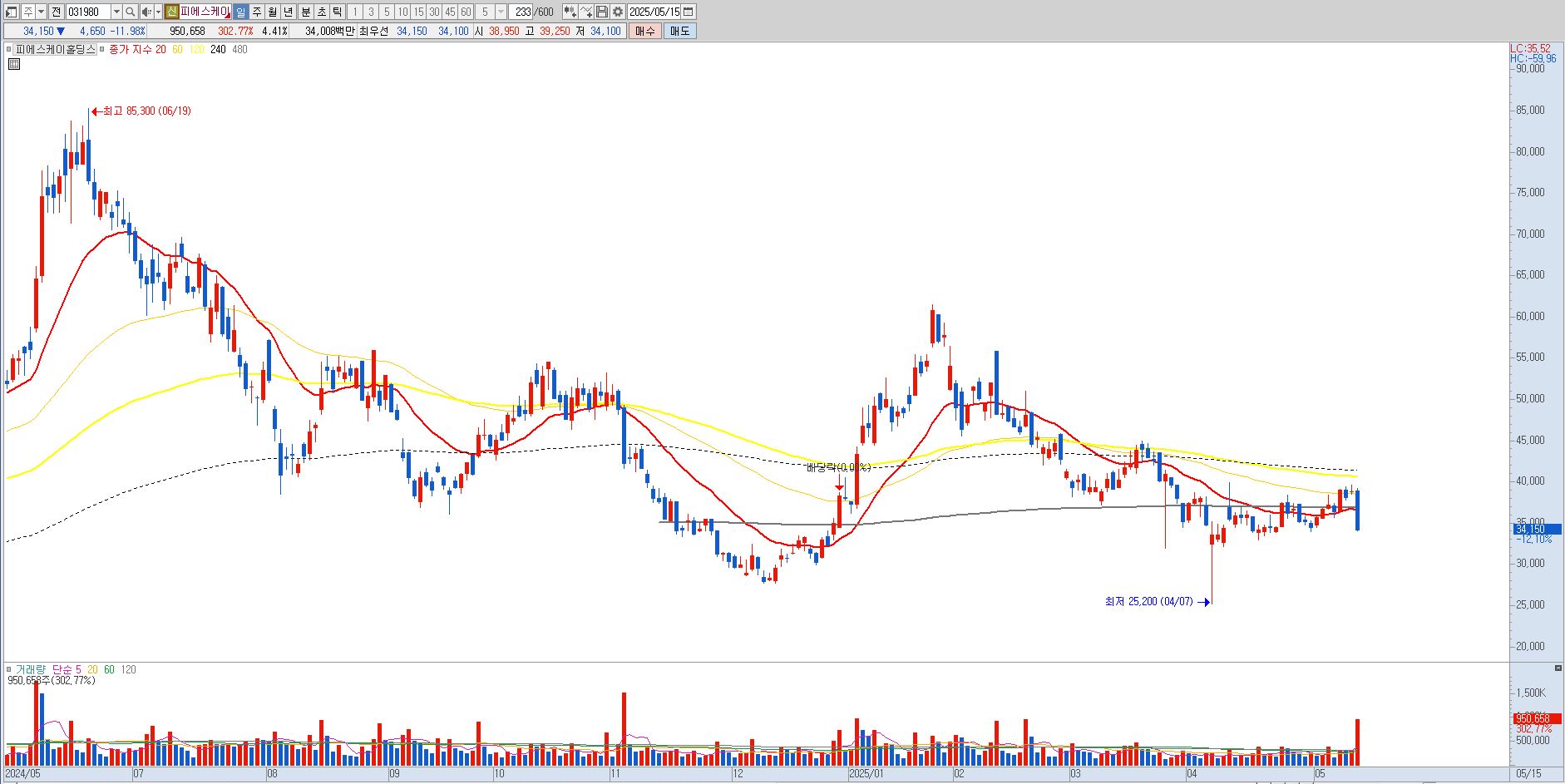Switch to 주 weekly period toggle
The height and width of the screenshot is (784, 1565).
[x=256, y=12]
